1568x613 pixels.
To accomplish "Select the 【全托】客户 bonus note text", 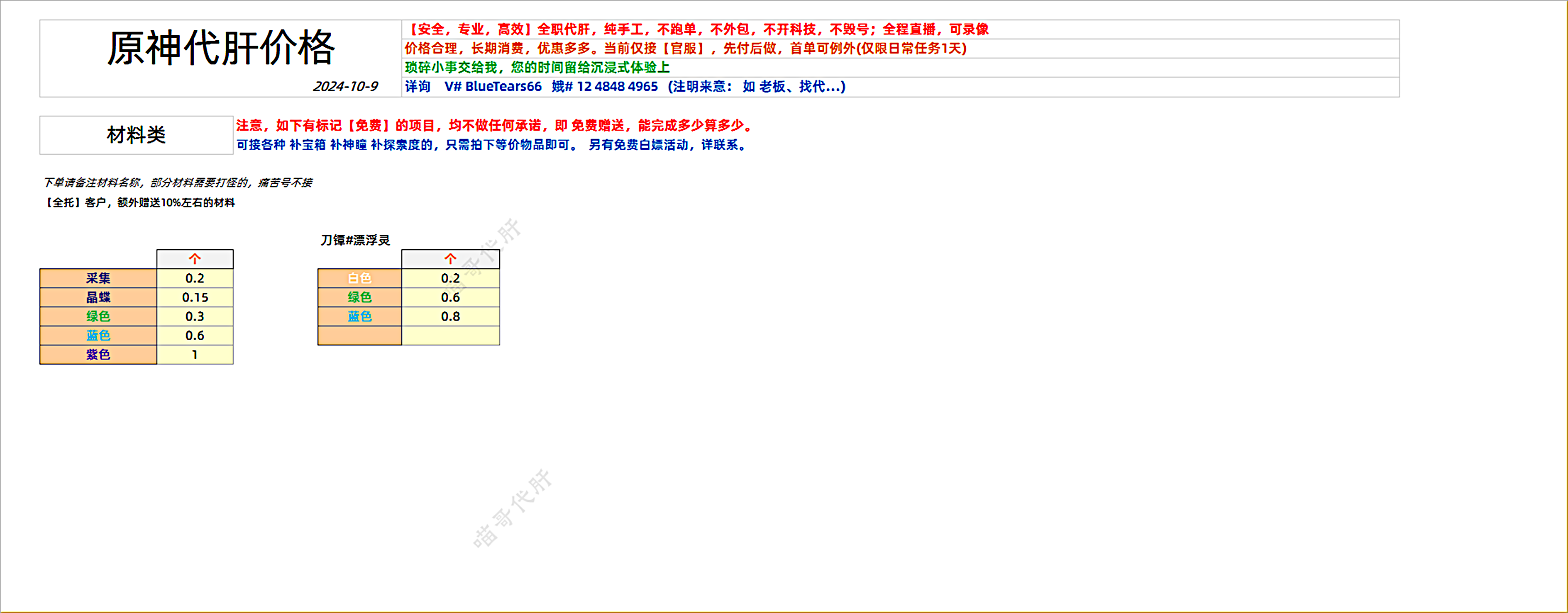I will pyautogui.click(x=139, y=202).
